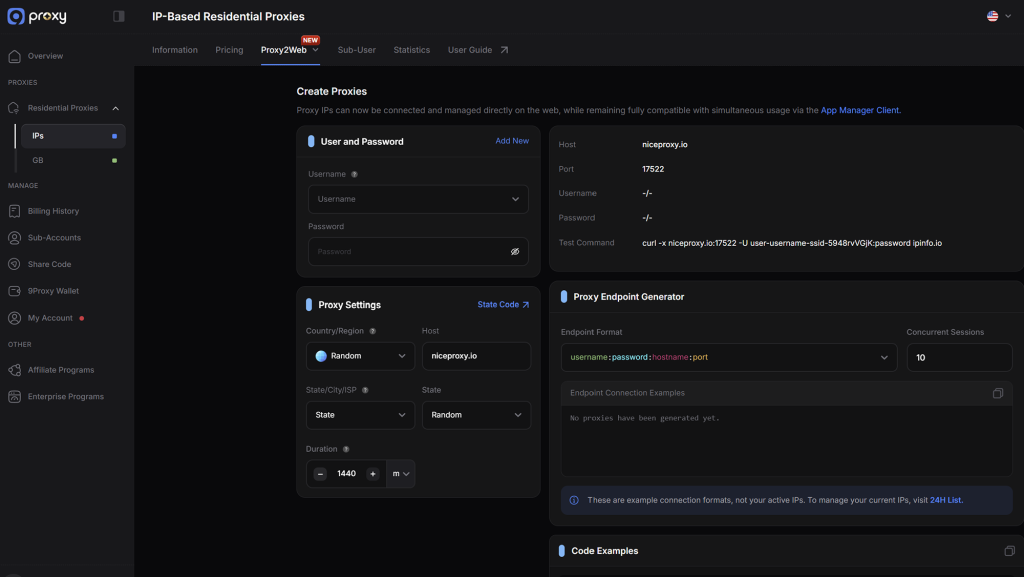This screenshot has height=577, width=1024.
Task: Switch to the Pricing tab
Action: [229, 50]
